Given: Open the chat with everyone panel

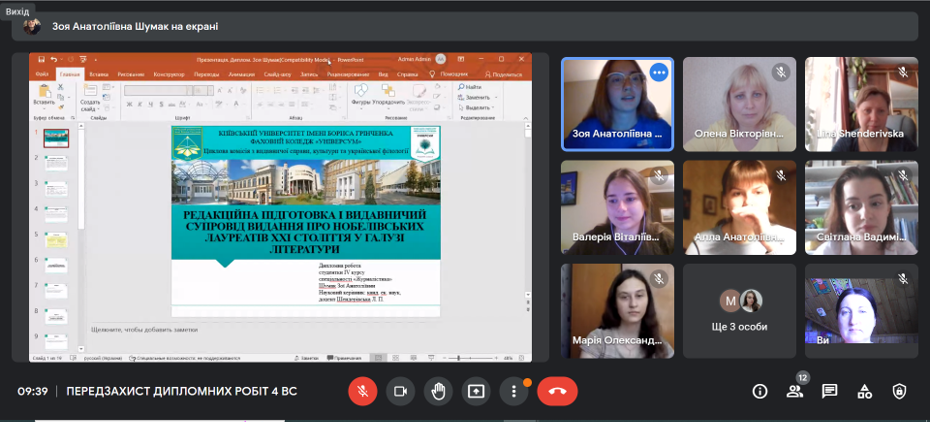Looking at the screenshot, I should 829,391.
